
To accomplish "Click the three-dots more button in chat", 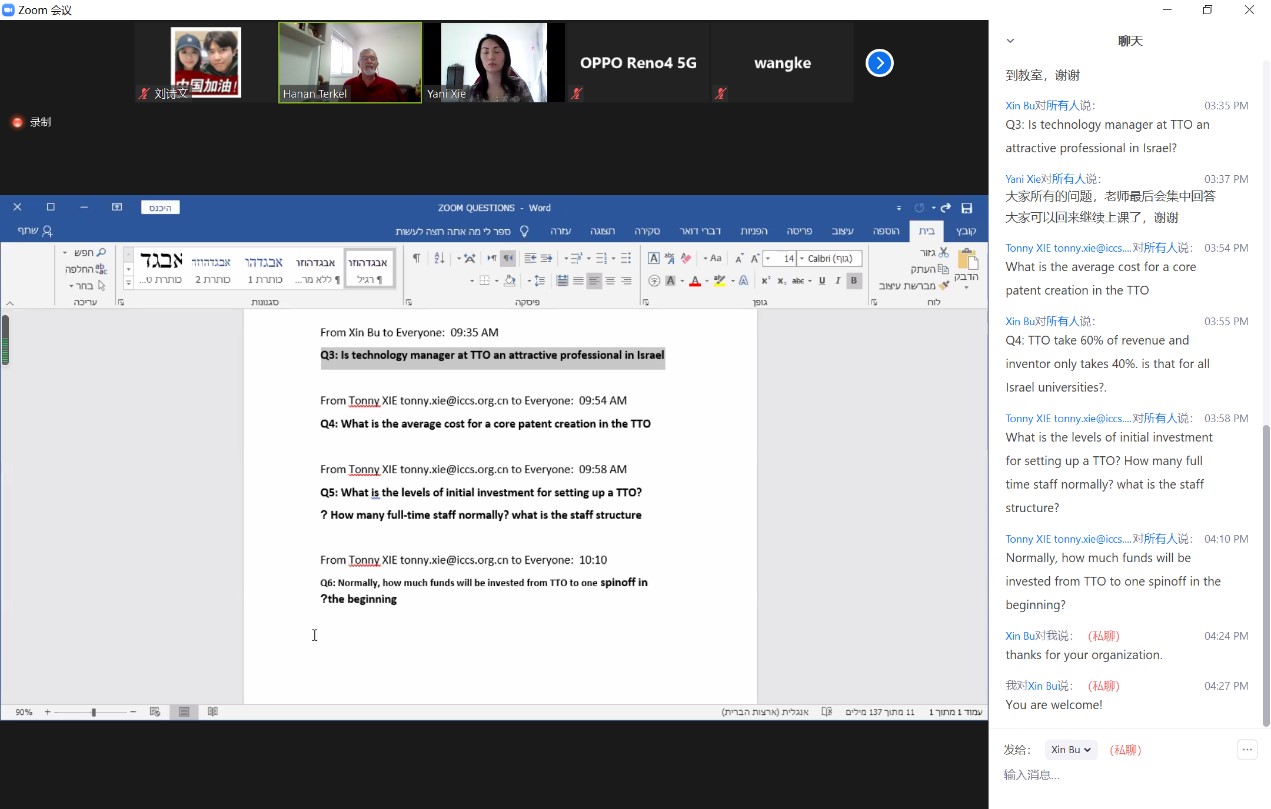I will coord(1246,750).
